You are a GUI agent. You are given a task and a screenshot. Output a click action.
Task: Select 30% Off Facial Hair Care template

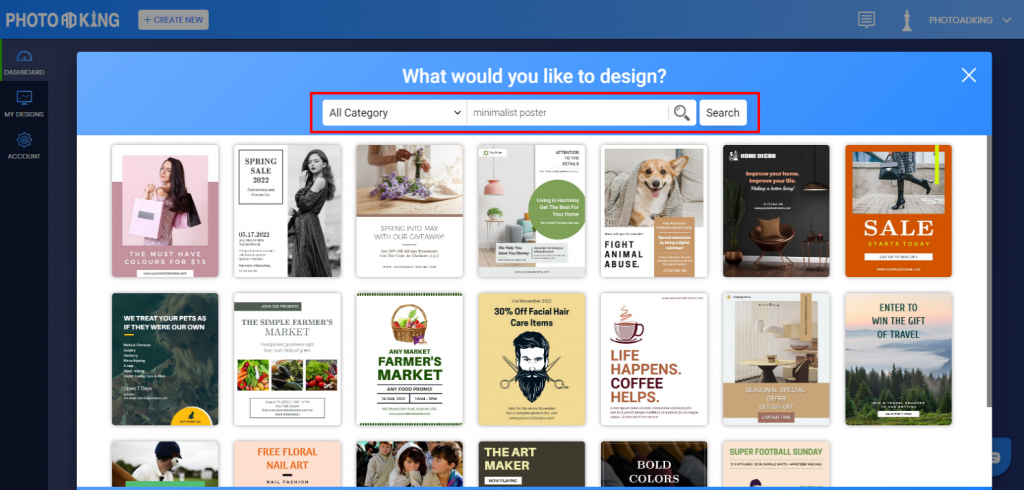point(532,359)
